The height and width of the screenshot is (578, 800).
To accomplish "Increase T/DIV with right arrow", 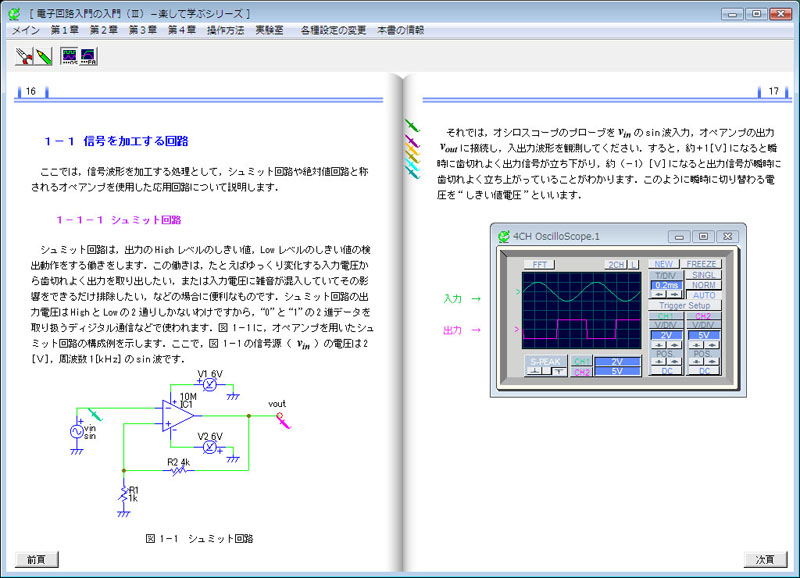I will (x=674, y=295).
